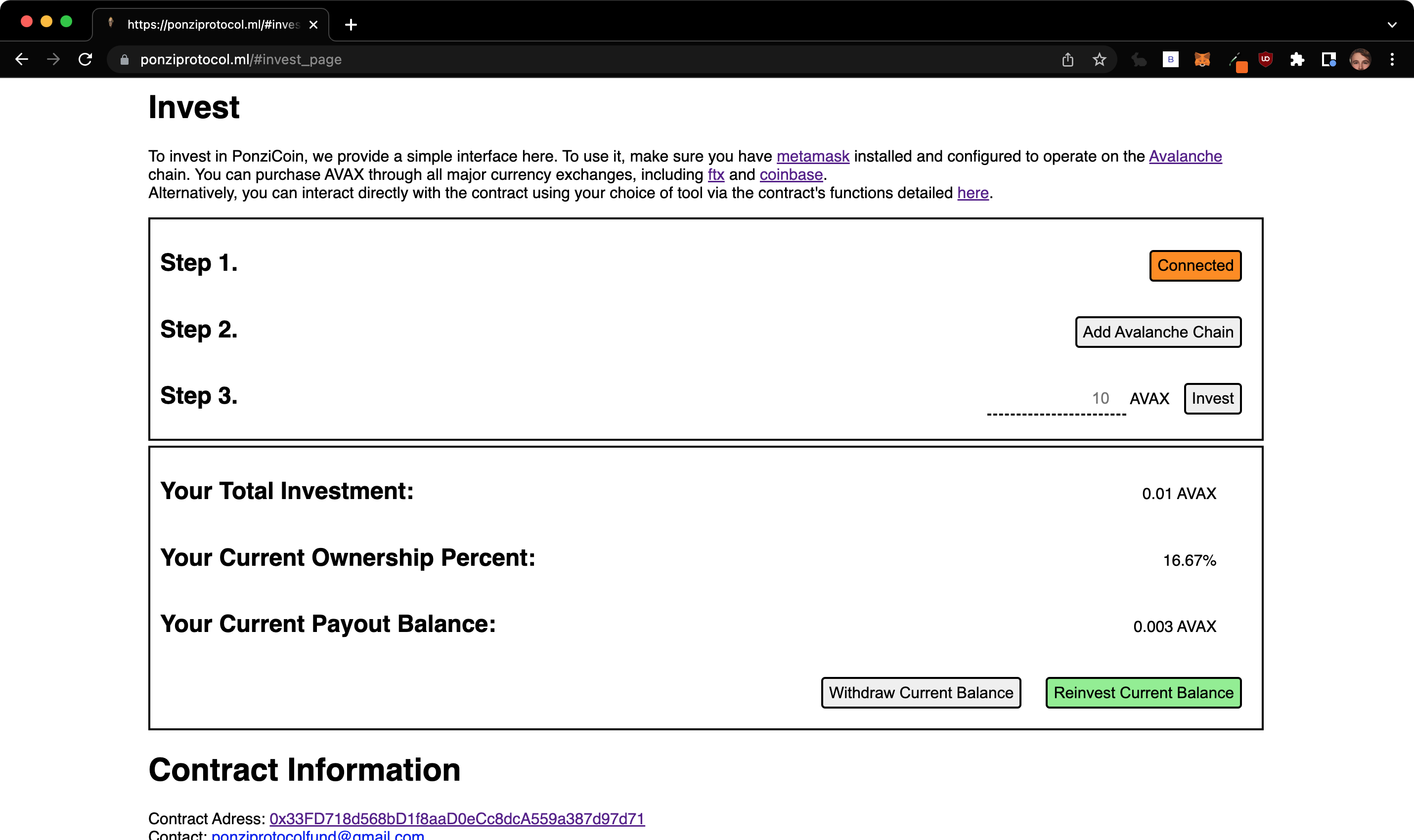Withdraw Current Balance from the contract
The image size is (1414, 840).
(920, 692)
